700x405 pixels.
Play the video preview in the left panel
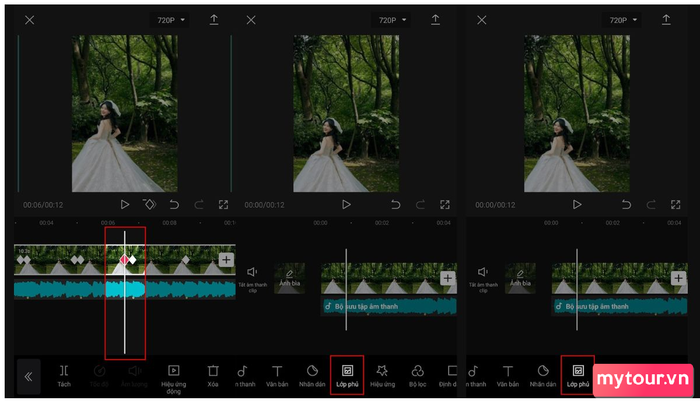pyautogui.click(x=125, y=205)
